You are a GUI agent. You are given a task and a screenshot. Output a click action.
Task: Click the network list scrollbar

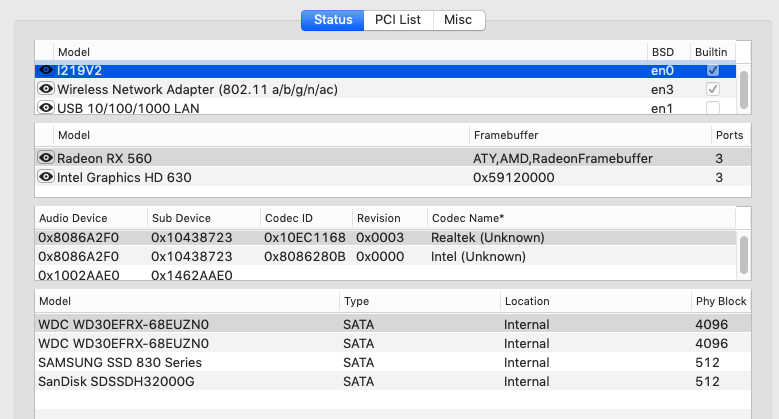(x=743, y=89)
